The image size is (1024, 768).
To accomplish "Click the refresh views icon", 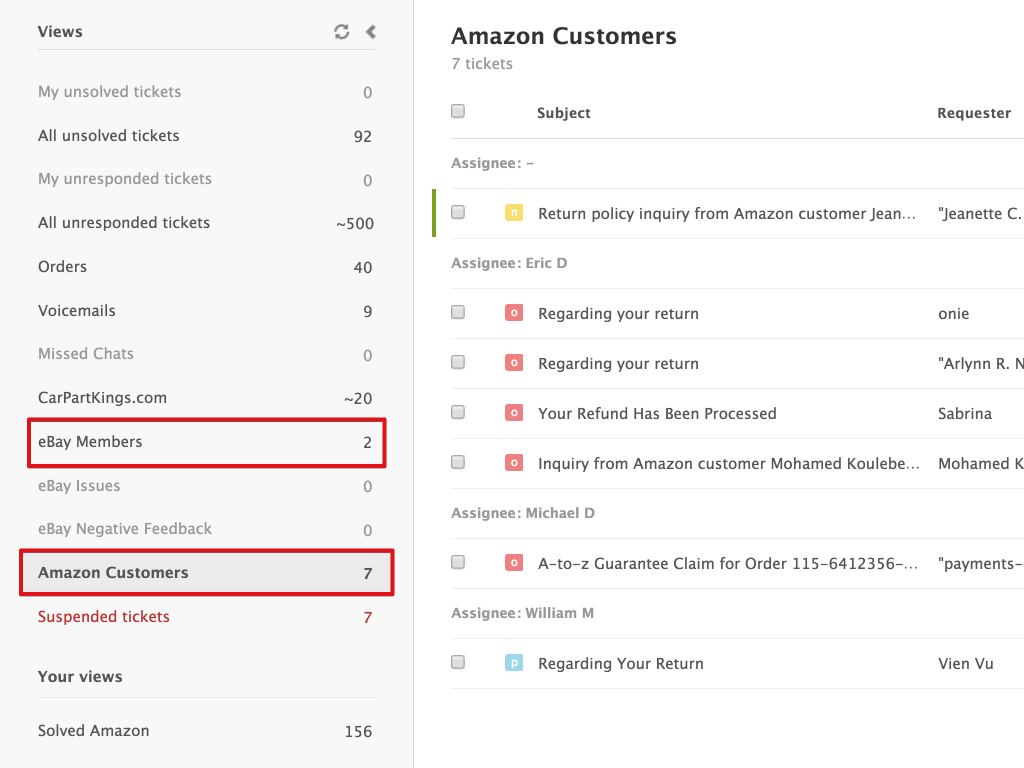I will [342, 32].
